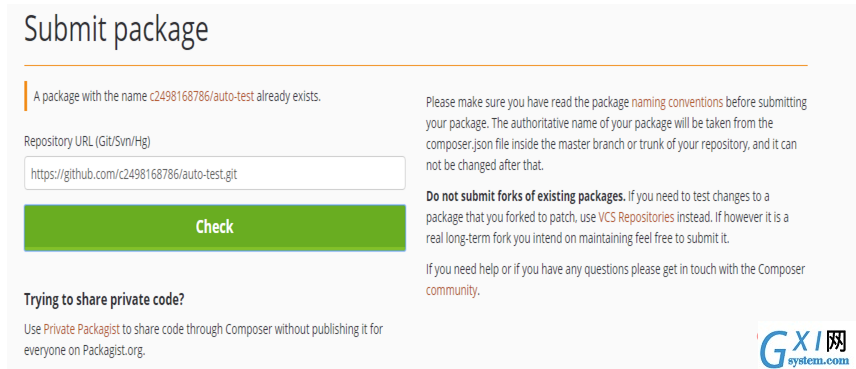Viewport: 856px width, 369px height.
Task: Click the 'already exists' warning message
Action: point(177,97)
